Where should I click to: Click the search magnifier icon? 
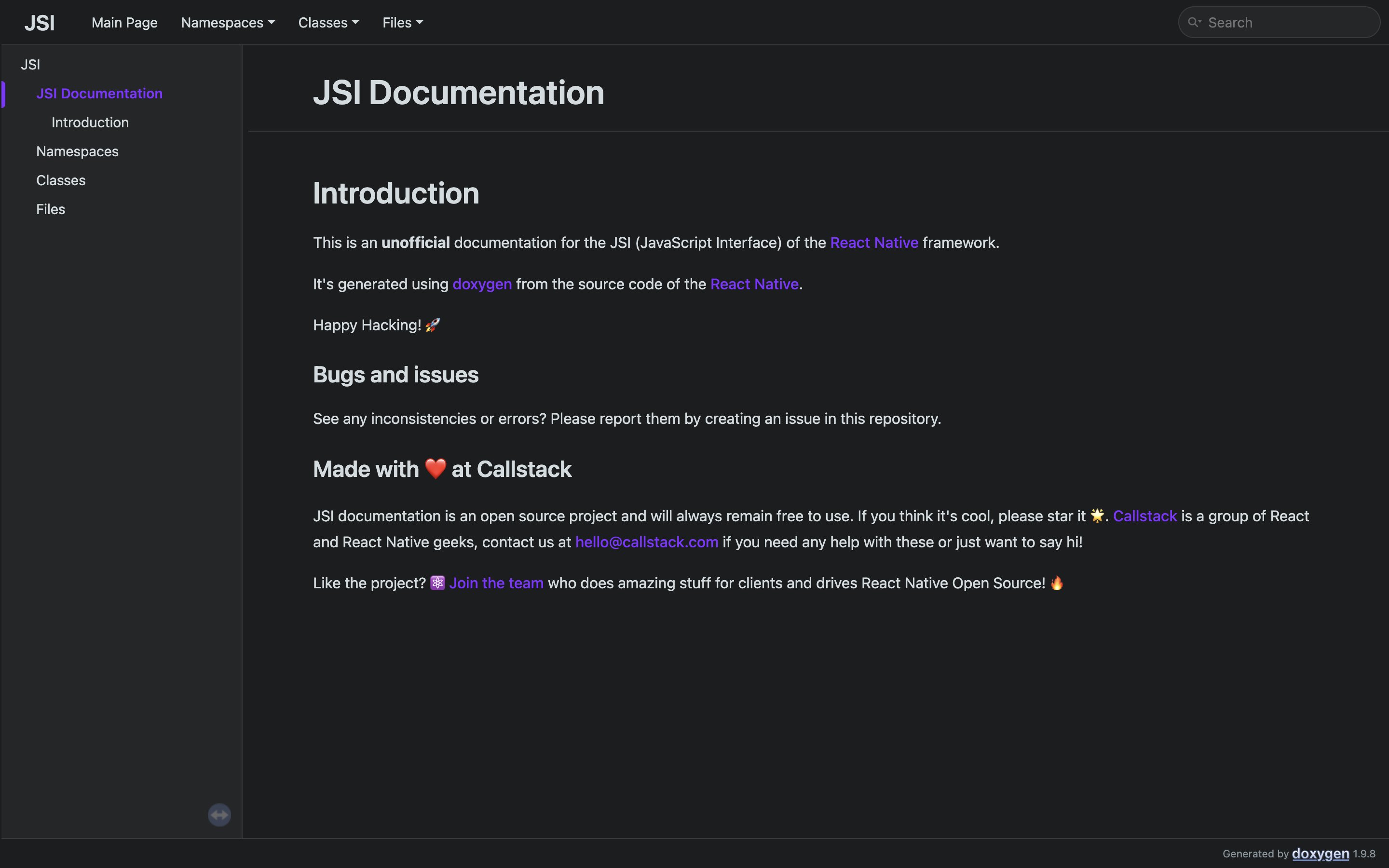coord(1195,22)
